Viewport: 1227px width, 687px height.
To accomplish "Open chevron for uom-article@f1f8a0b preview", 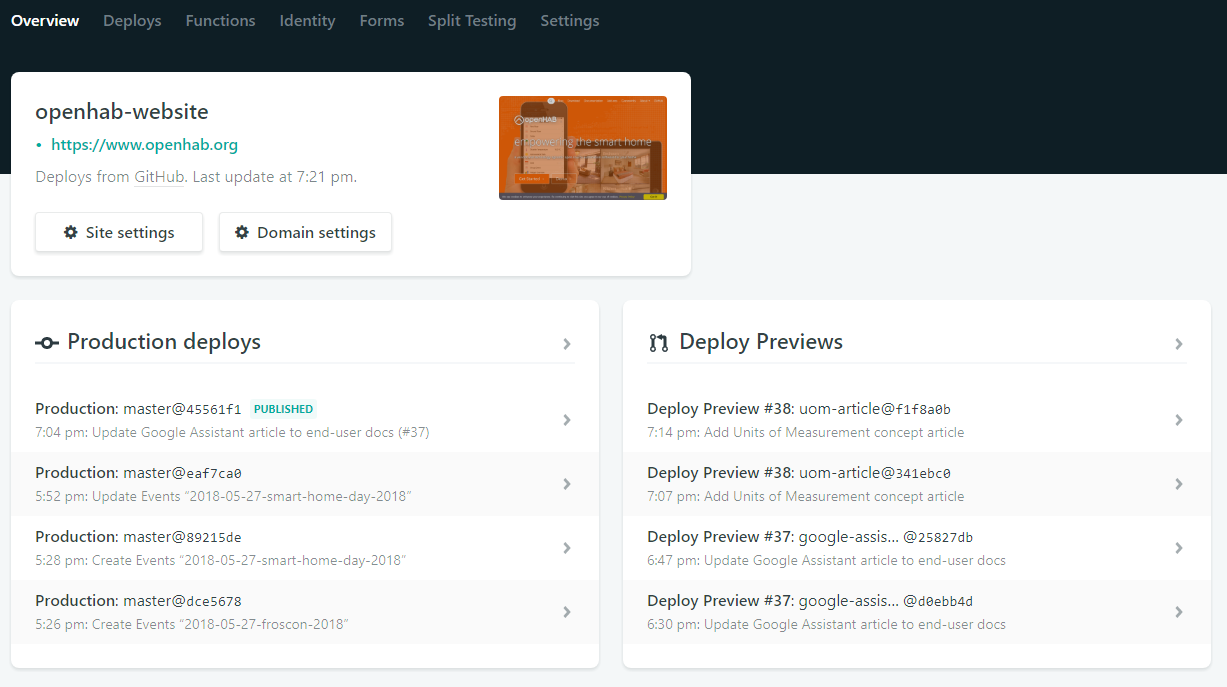I will (x=1179, y=420).
